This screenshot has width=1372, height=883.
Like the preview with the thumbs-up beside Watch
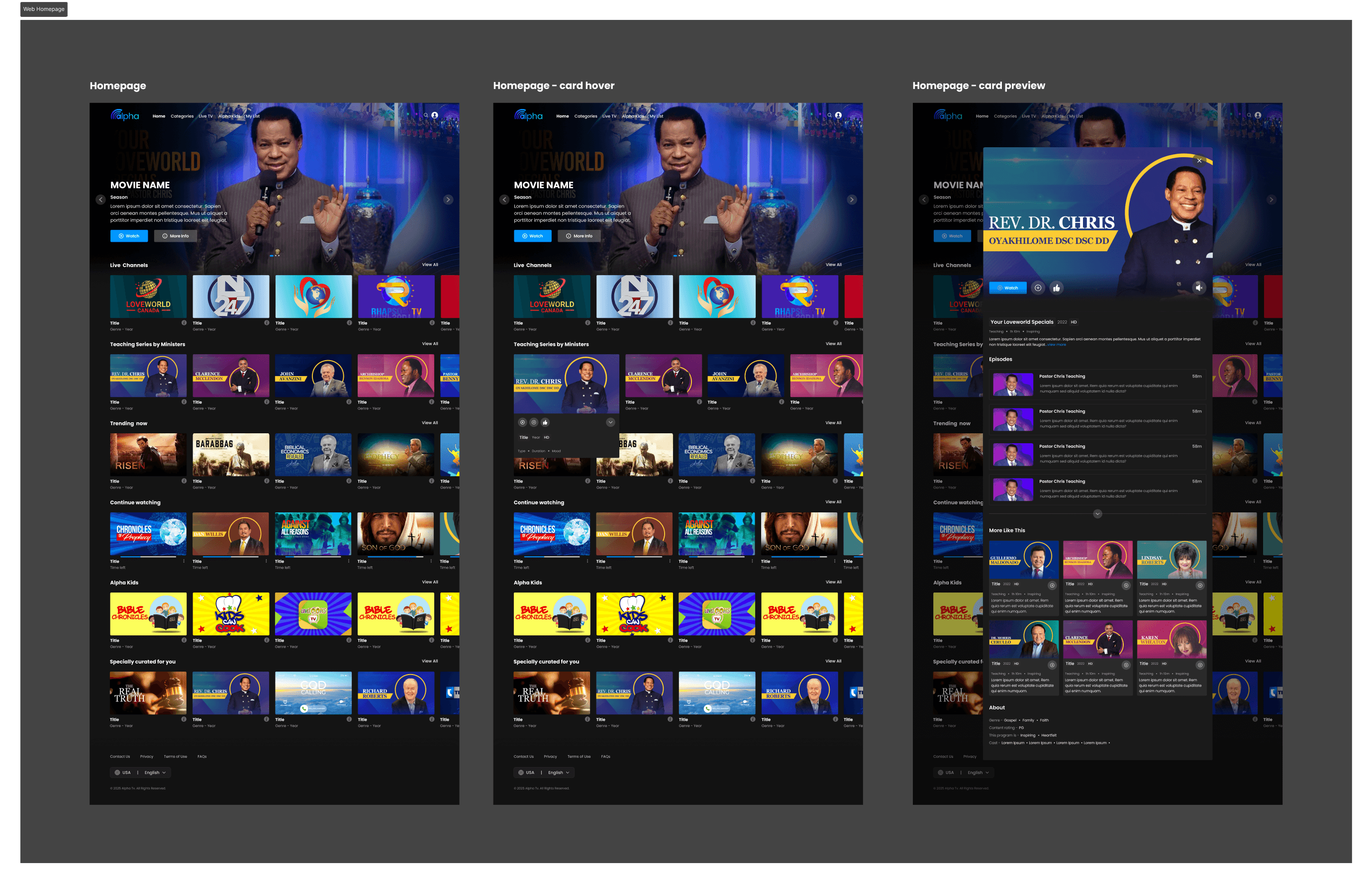1056,288
